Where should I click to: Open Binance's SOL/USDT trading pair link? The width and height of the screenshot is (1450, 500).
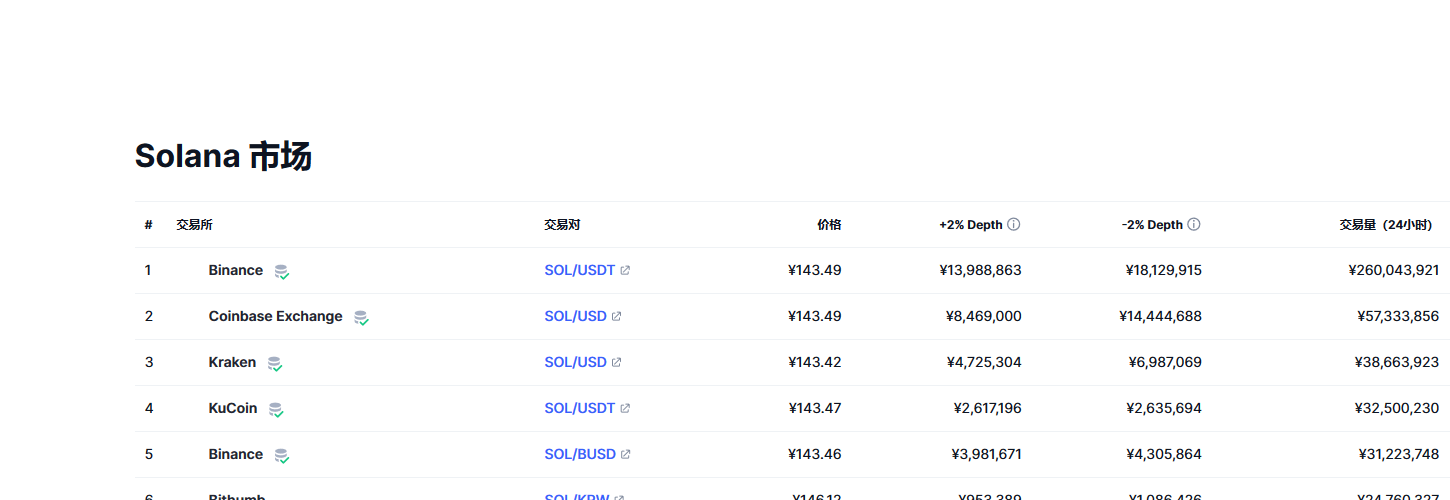(x=579, y=270)
